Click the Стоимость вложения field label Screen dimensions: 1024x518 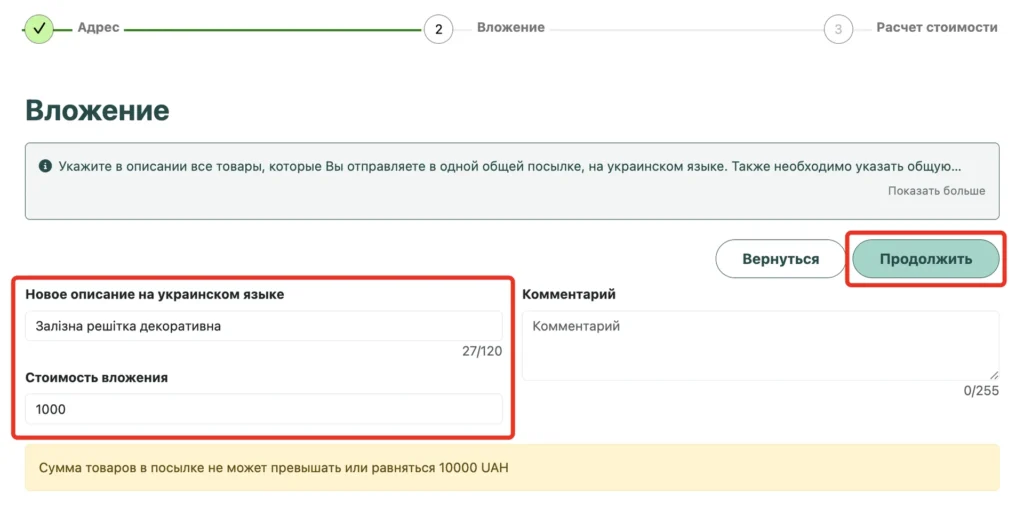pyautogui.click(x=97, y=378)
